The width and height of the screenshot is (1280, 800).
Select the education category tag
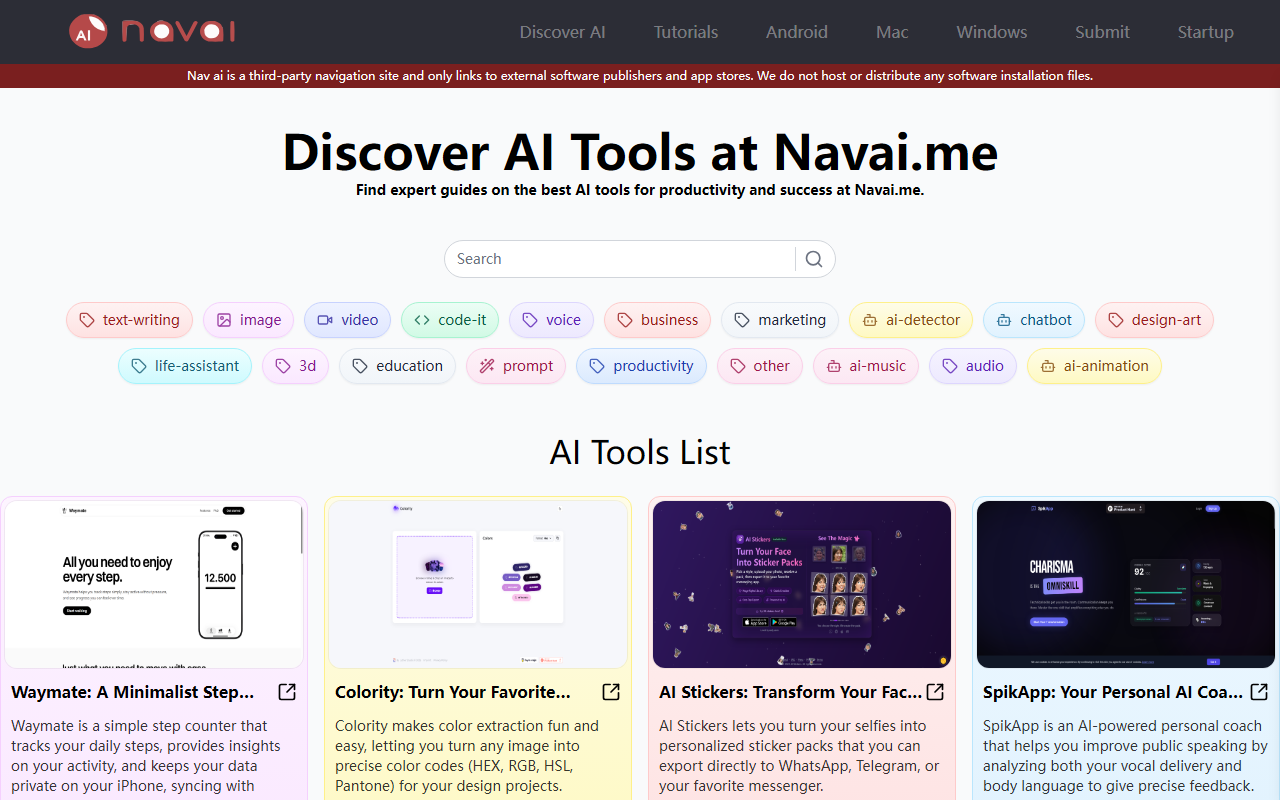pos(397,366)
